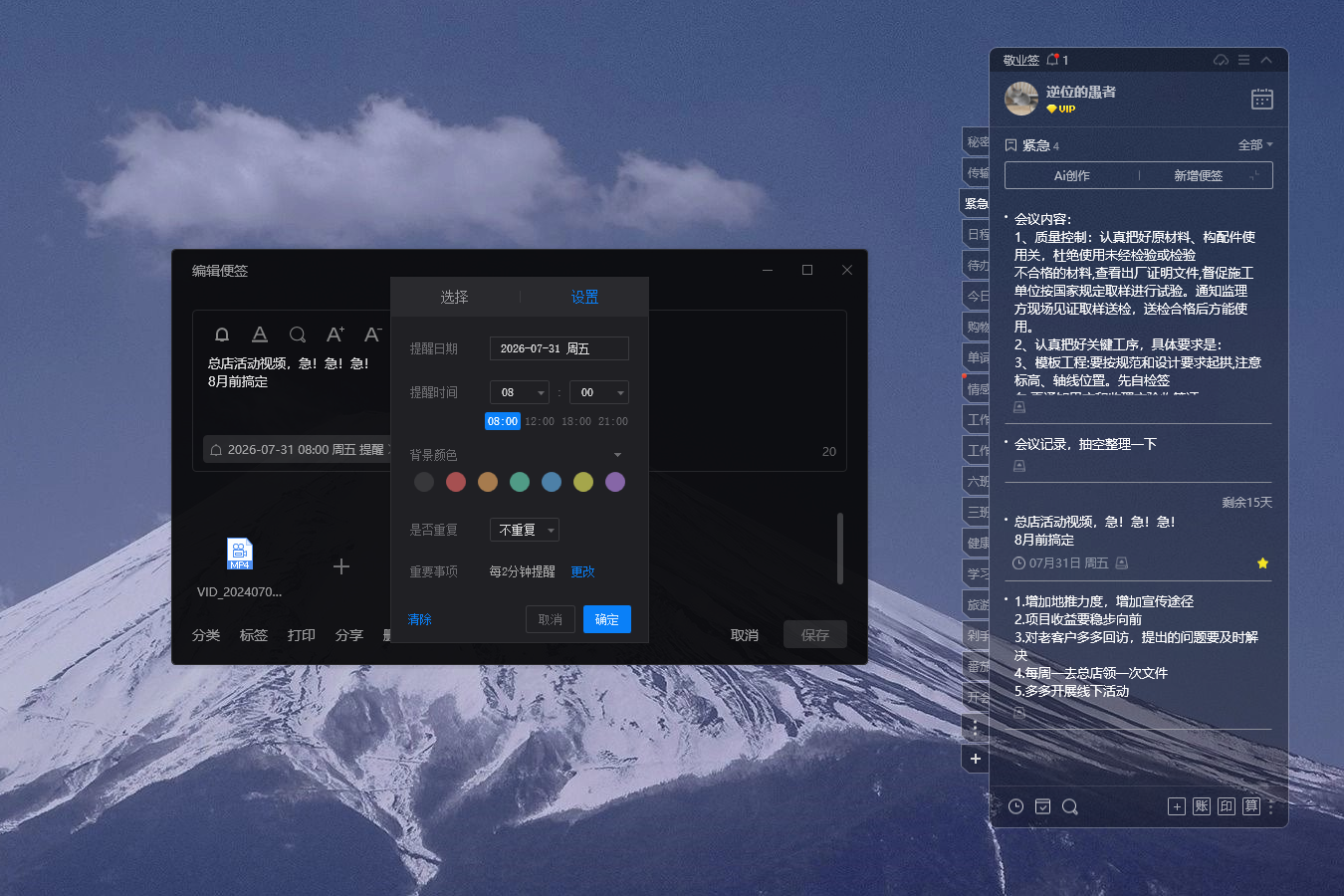Click the reminder date field 2026-07-31
The image size is (1344, 896).
coord(560,348)
